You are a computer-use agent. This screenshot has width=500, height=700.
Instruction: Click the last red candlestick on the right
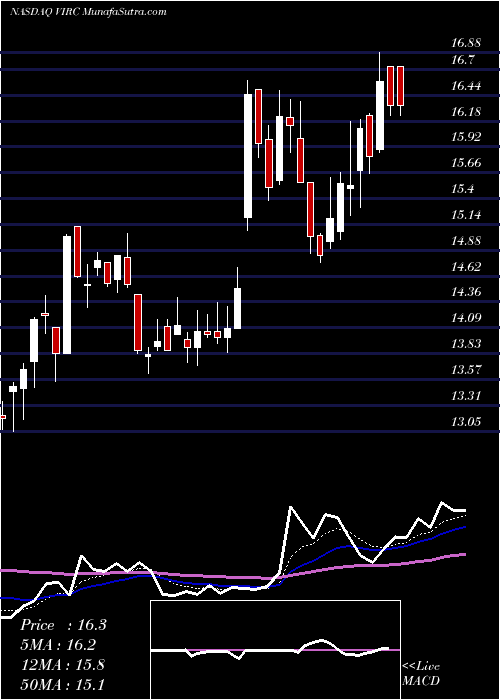400,86
